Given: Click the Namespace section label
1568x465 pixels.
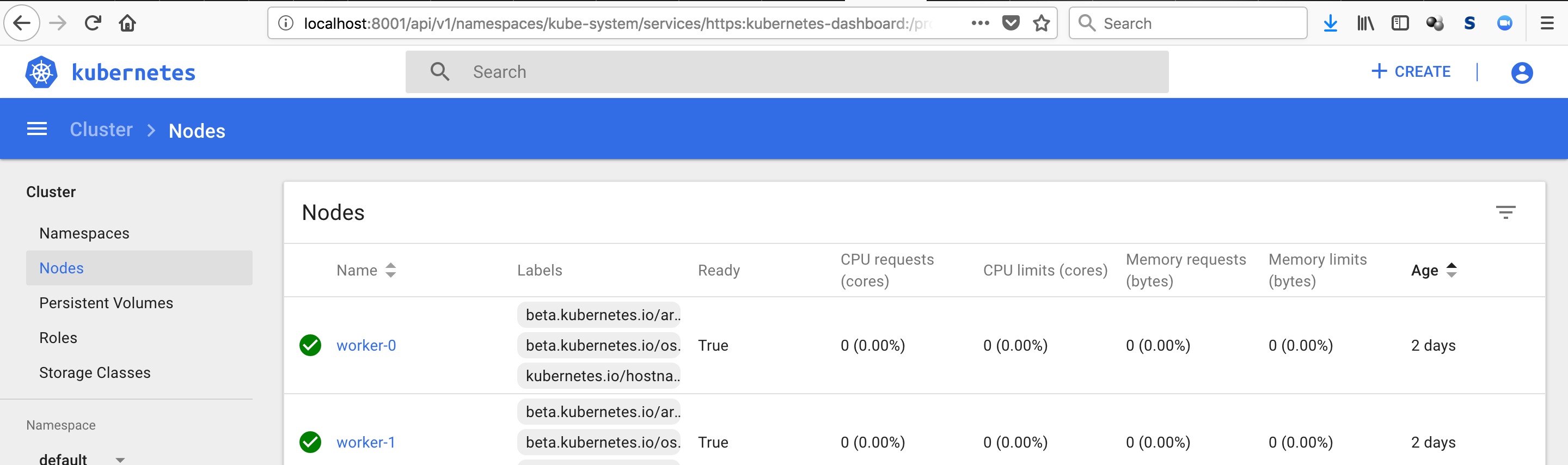Looking at the screenshot, I should point(61,425).
